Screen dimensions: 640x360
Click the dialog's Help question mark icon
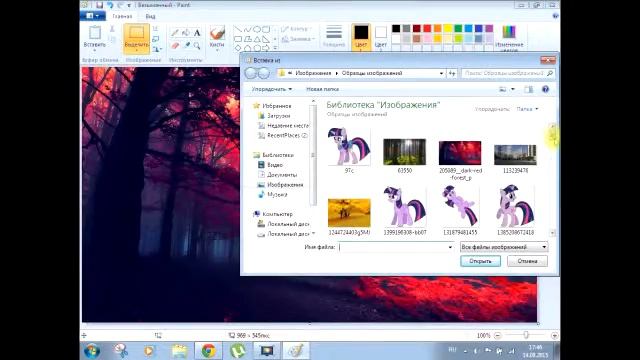point(545,89)
